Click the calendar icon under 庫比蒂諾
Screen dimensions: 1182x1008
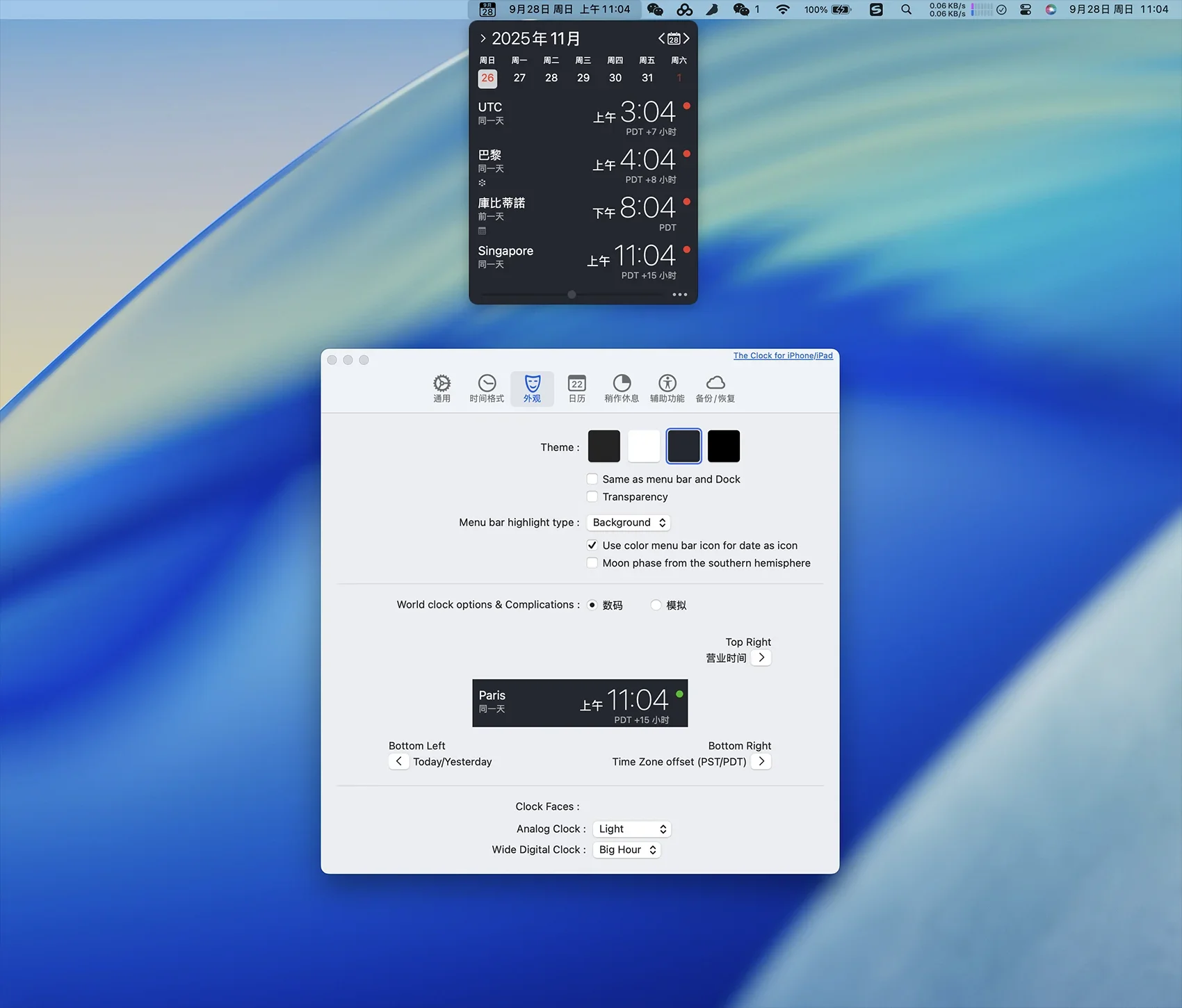click(x=482, y=231)
